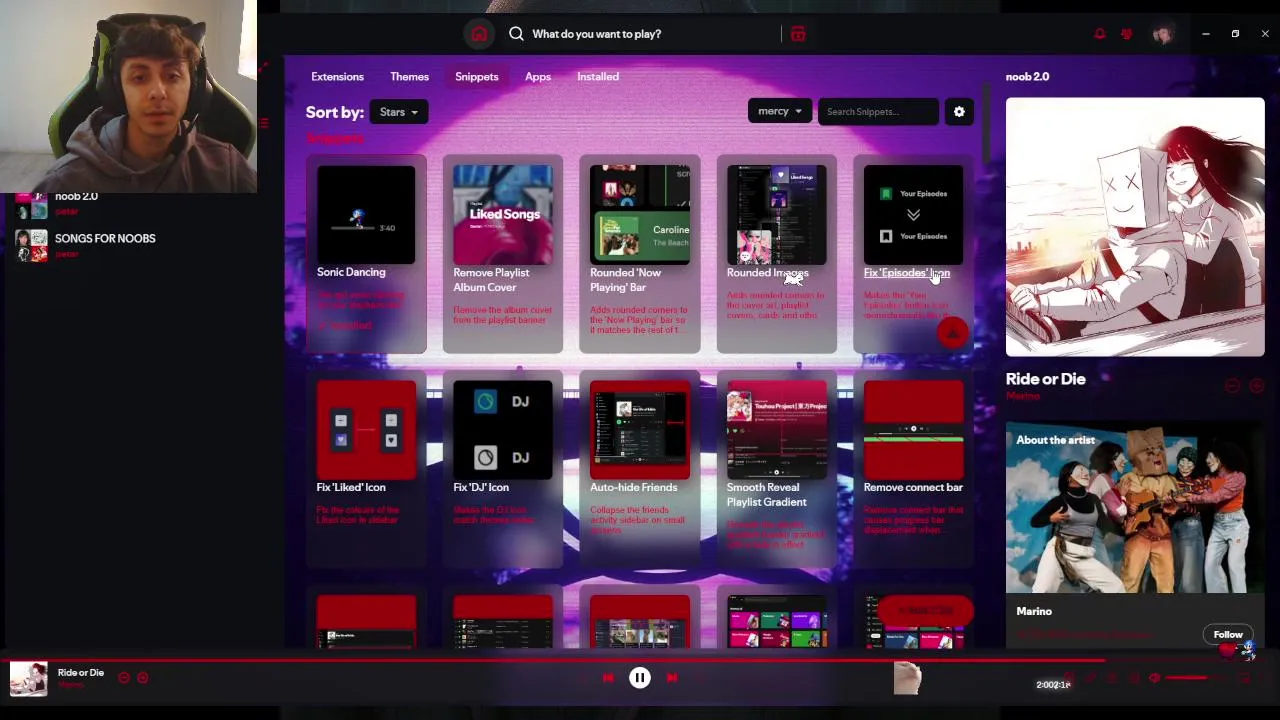Open the Smooth Reveal Playlist Gradient snippet
This screenshot has height=720, width=1280.
(x=776, y=468)
